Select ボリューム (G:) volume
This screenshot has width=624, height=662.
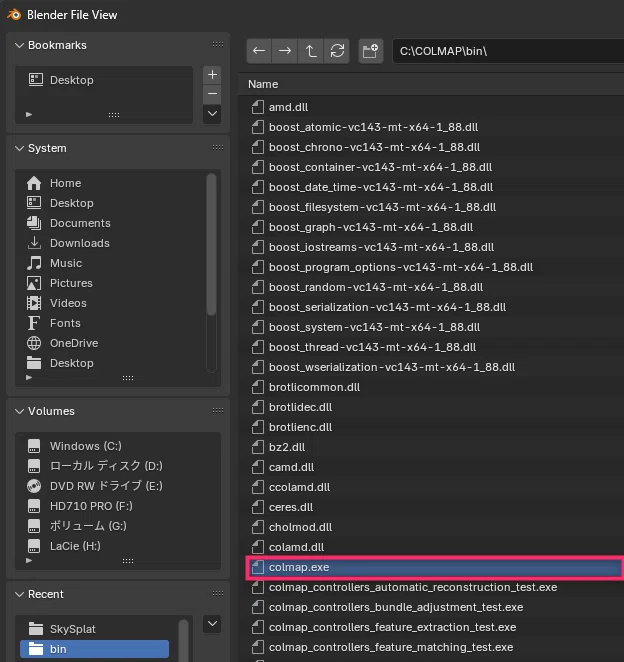click(118, 526)
